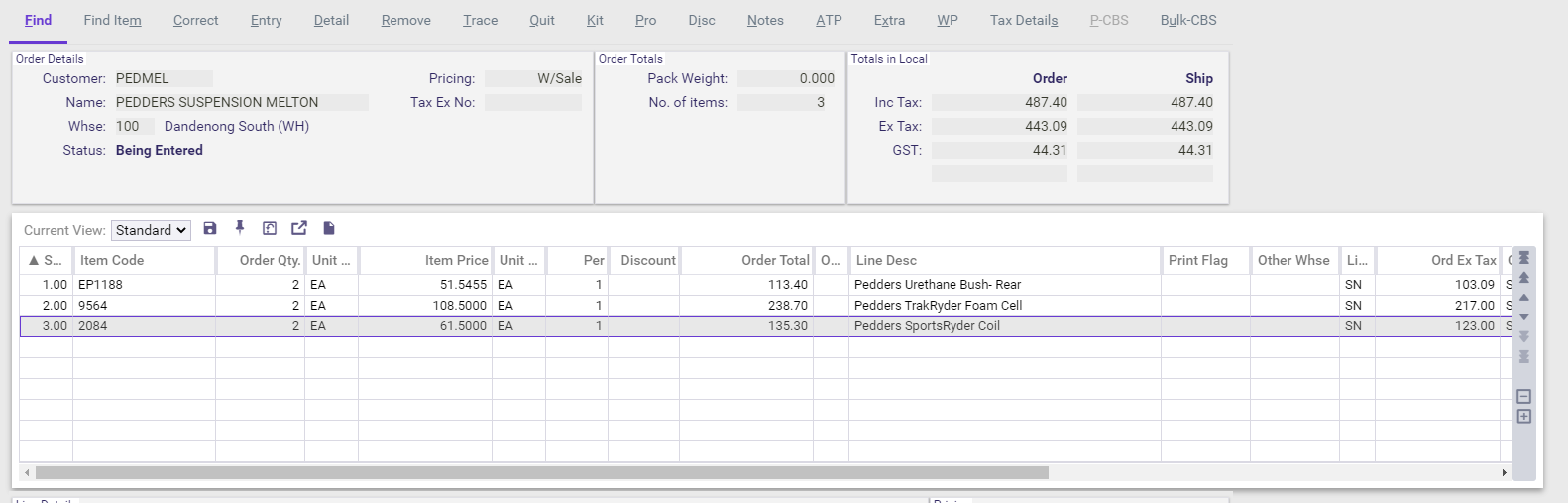Image resolution: width=1568 pixels, height=503 pixels.
Task: Click the Order Qty. column header
Action: pos(261,260)
